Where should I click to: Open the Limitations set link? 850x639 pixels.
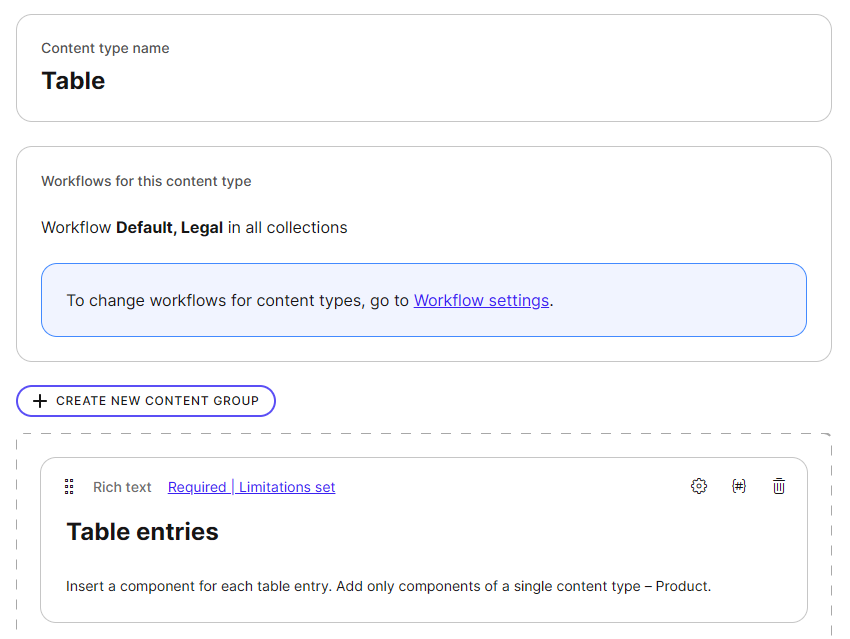coord(287,487)
